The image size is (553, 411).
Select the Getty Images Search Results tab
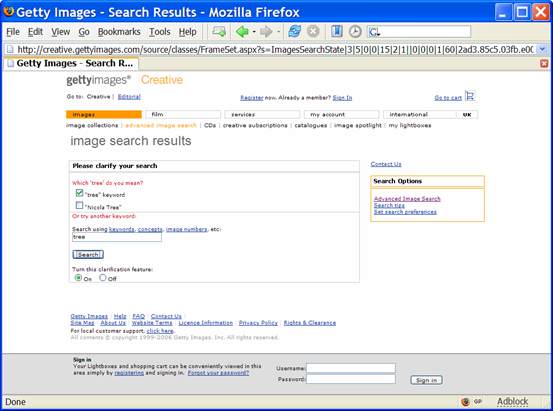pos(71,64)
